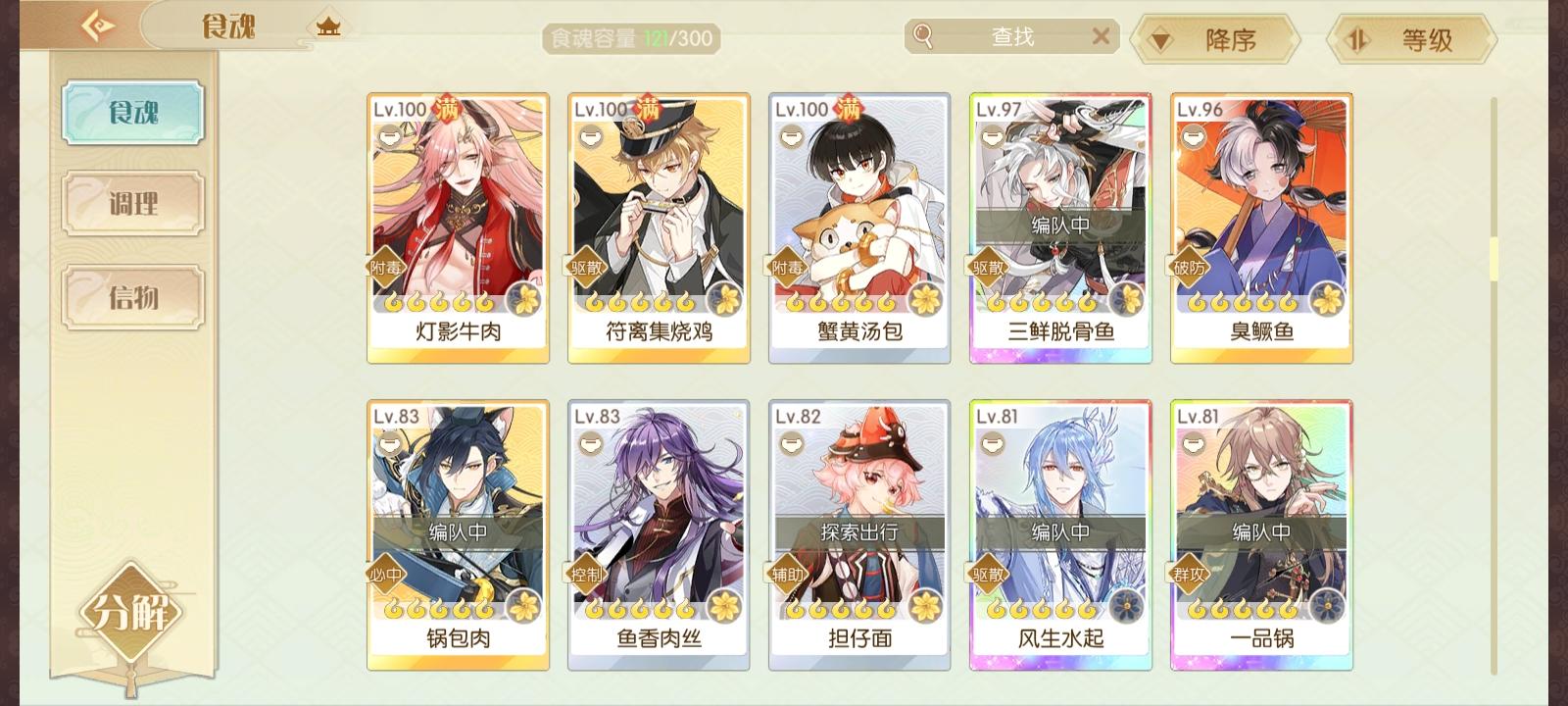Click the vertical scrollbar handle
Image resolution: width=1568 pixels, height=706 pixels.
(x=1494, y=259)
